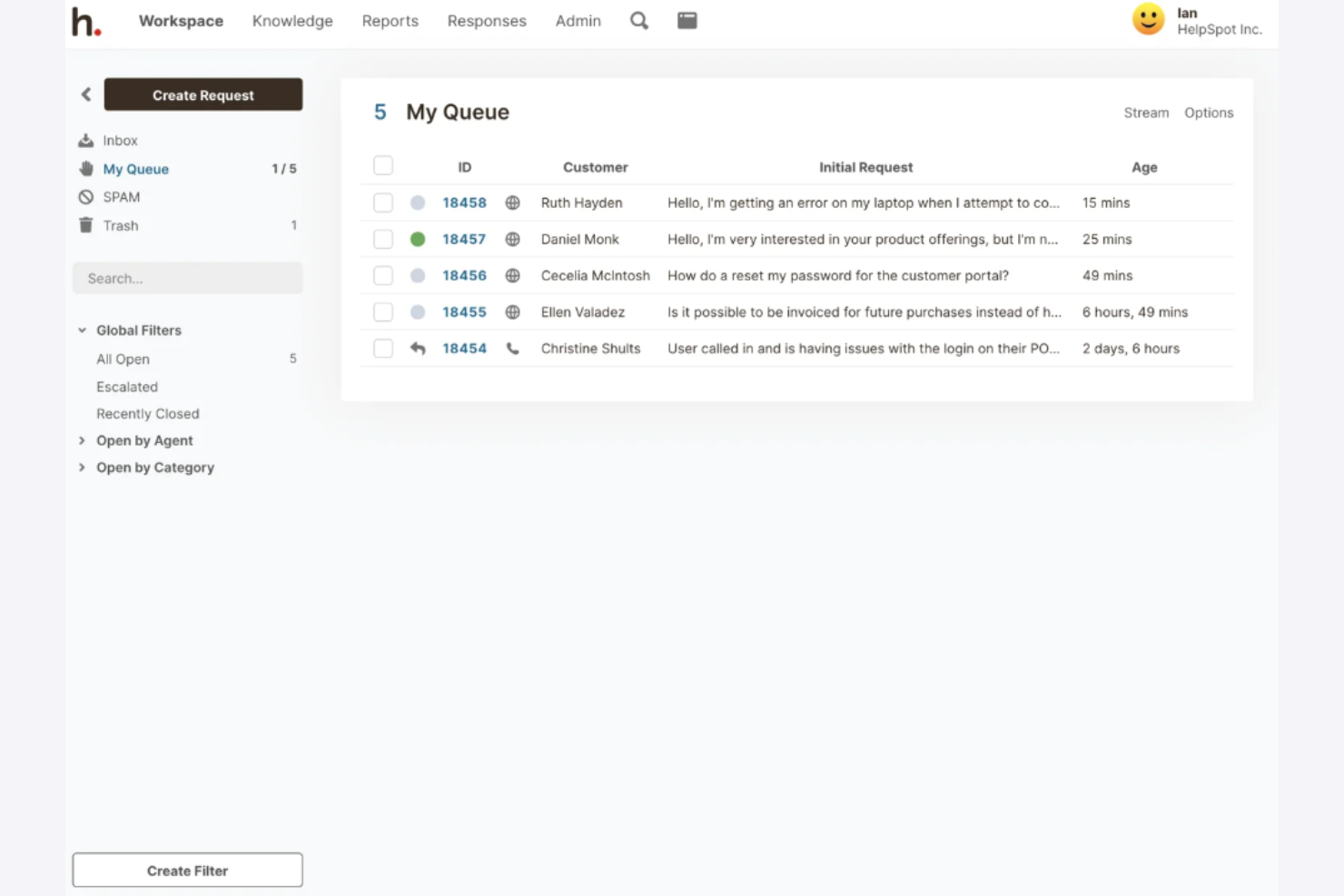Open the HelpSpot logo icon
Screen dimensions: 1344x896
pos(85,22)
